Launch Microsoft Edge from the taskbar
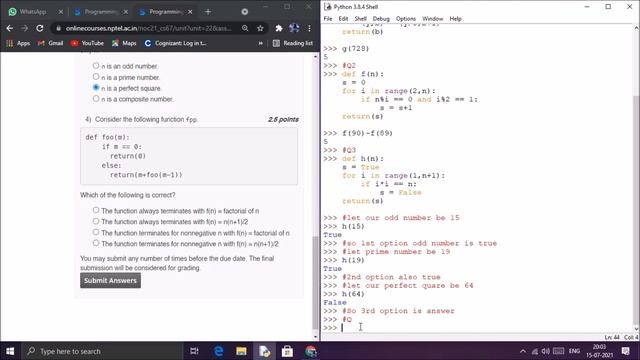The height and width of the screenshot is (360, 640). pos(218,351)
